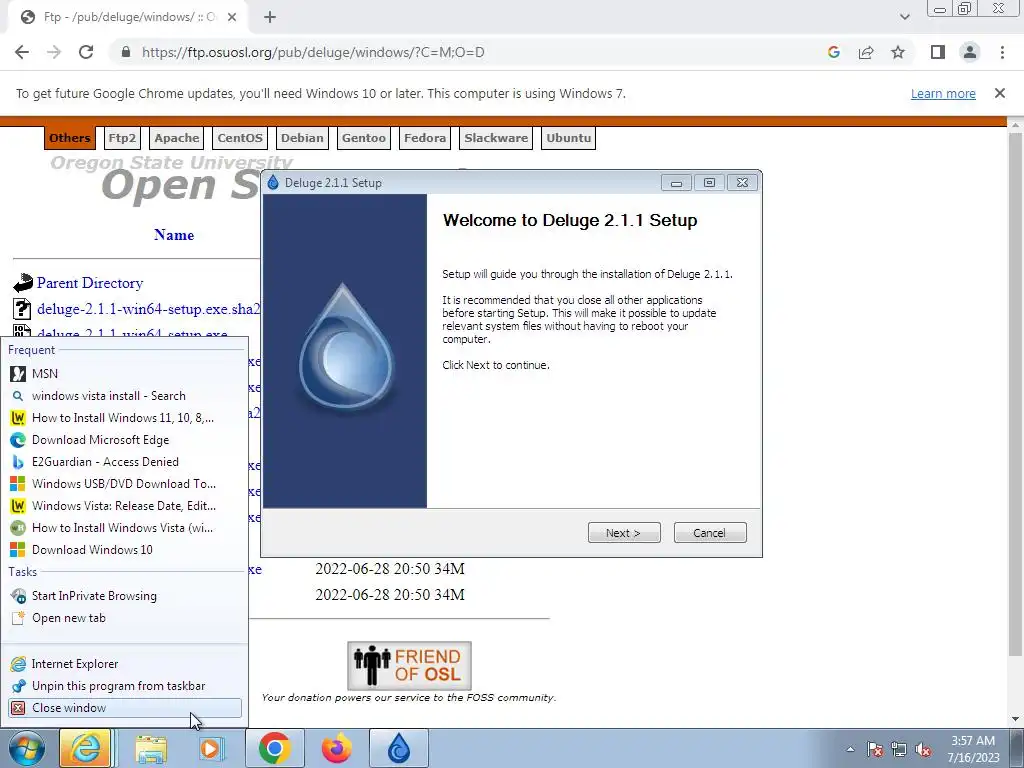Click the address bar URL
The height and width of the screenshot is (768, 1024).
(x=313, y=52)
